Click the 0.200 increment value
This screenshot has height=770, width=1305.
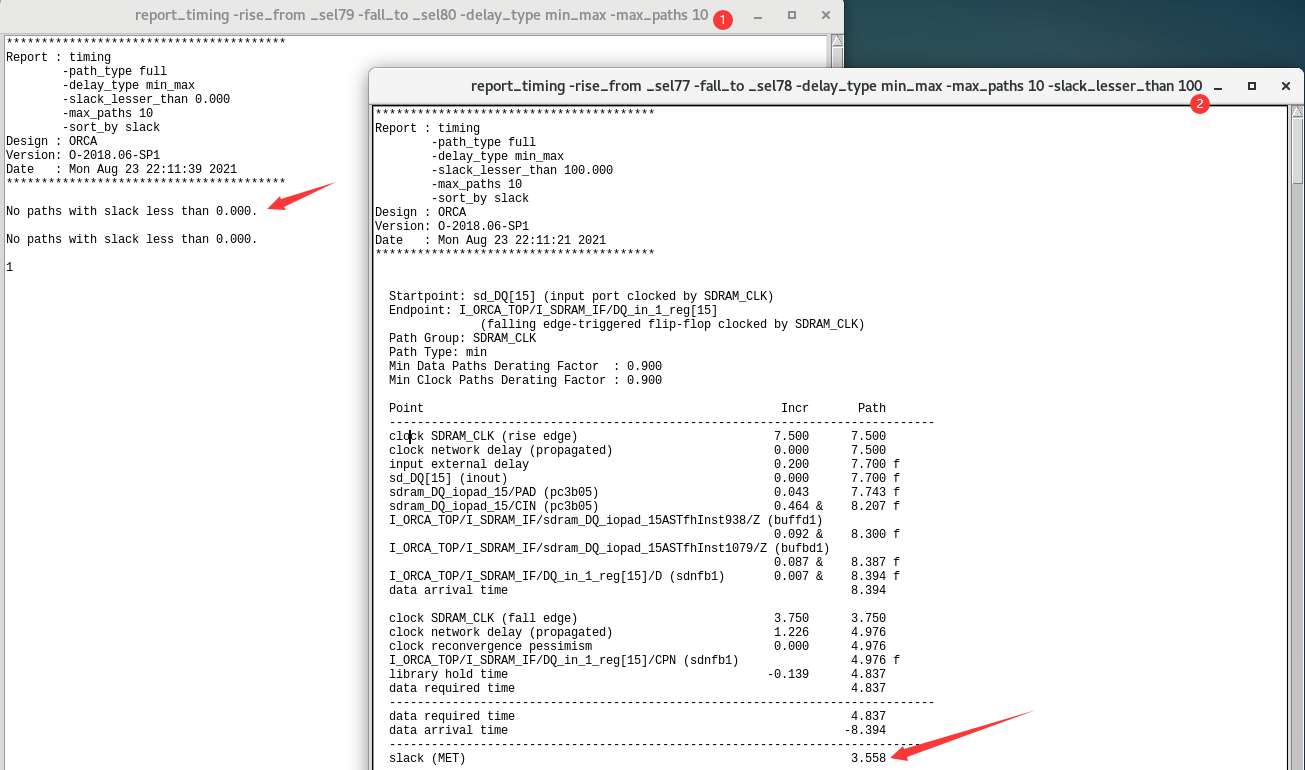click(791, 464)
